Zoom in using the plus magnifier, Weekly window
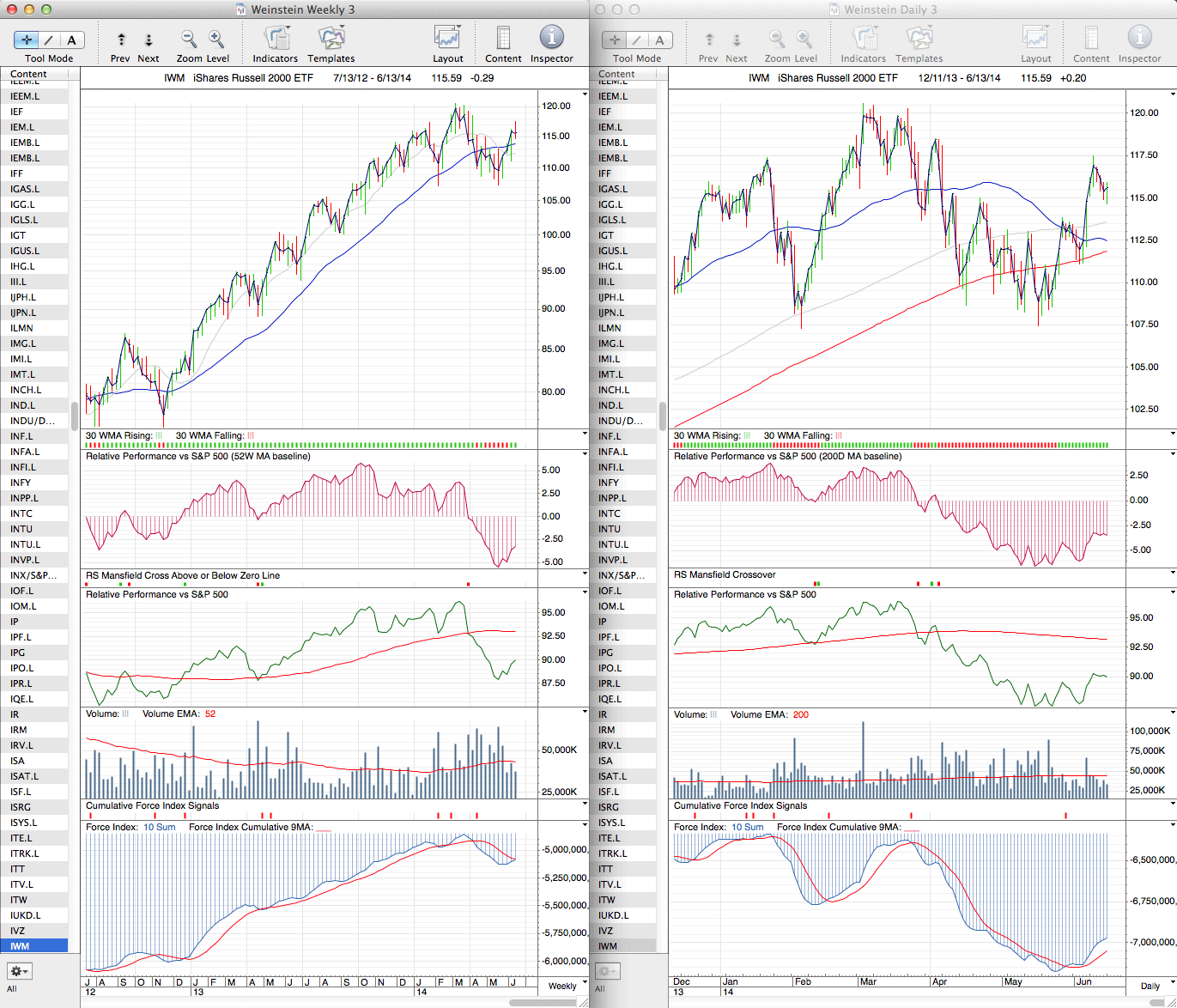1177x1008 pixels. tap(216, 39)
